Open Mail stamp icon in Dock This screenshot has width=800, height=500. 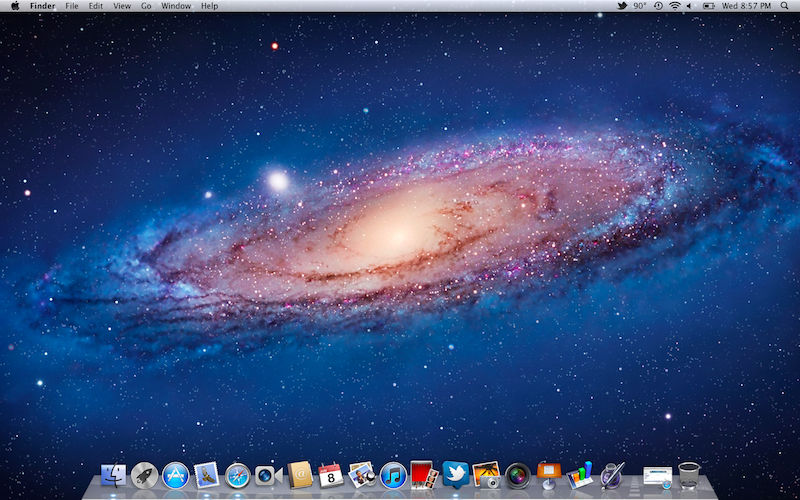[207, 475]
